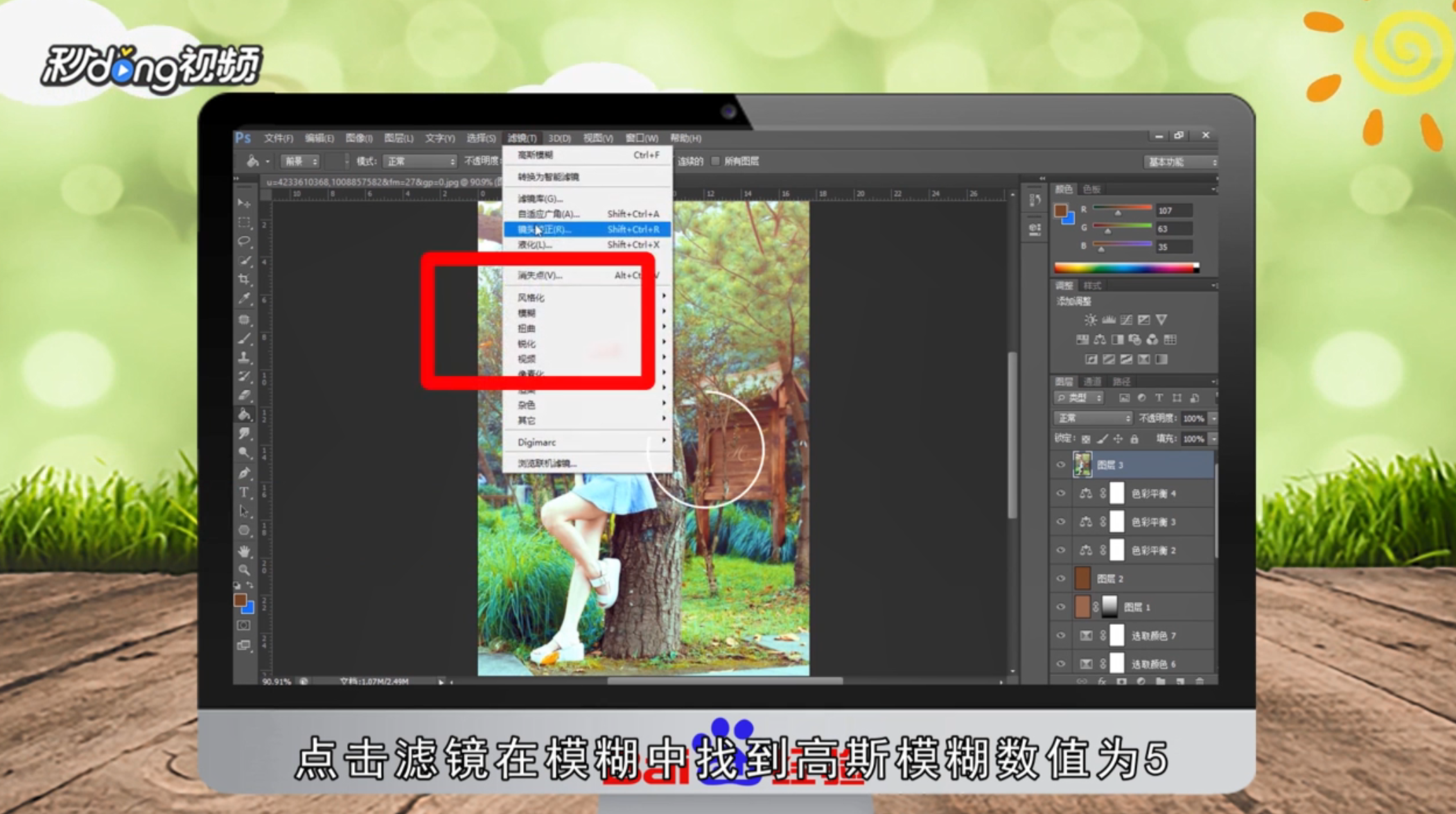Toggle Quick Mask mode icon

[243, 625]
